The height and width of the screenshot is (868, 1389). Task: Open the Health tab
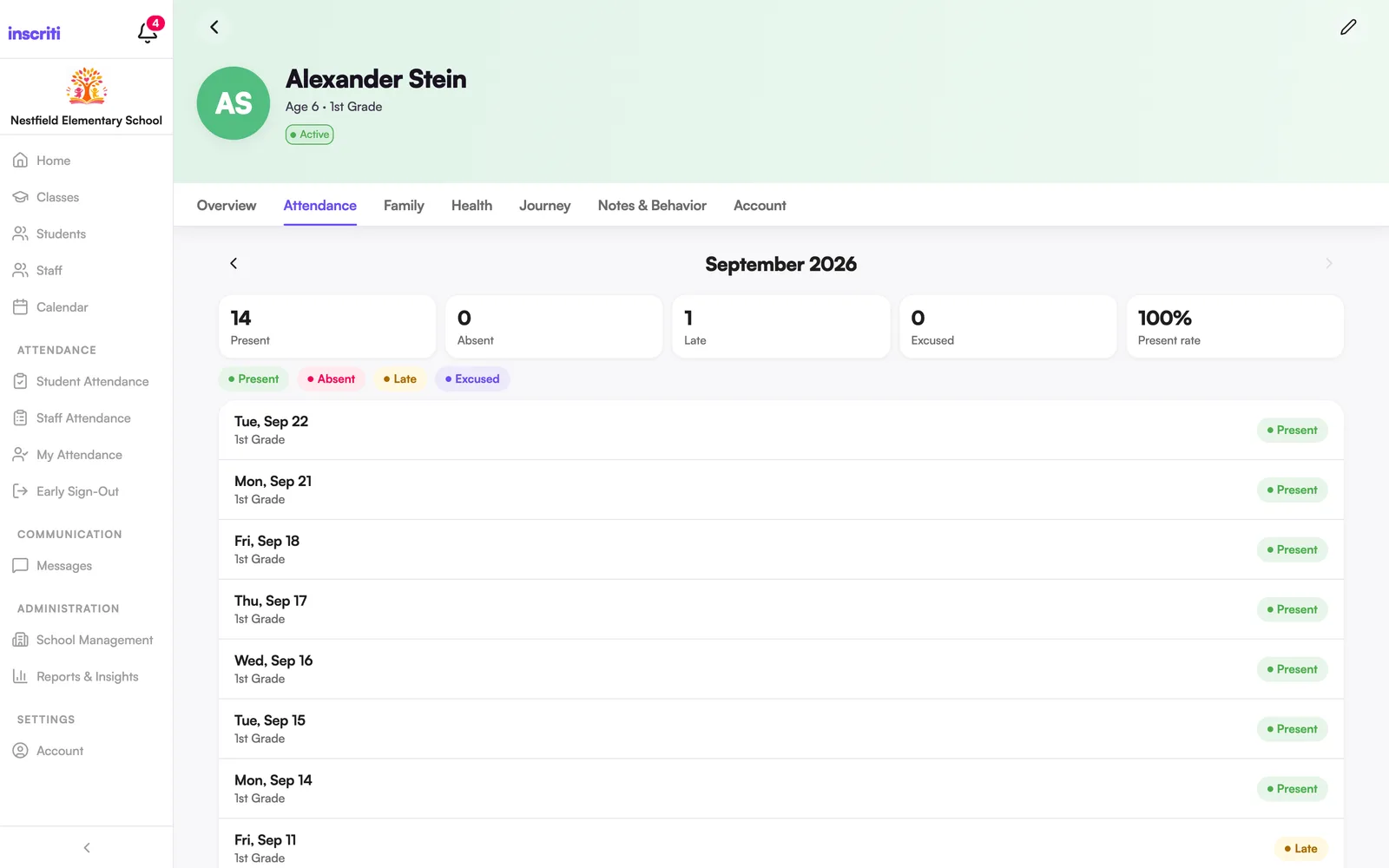(x=471, y=206)
